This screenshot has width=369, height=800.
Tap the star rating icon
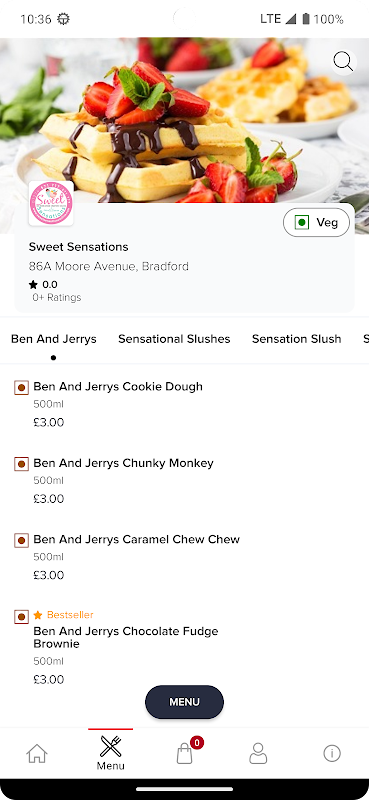[x=34, y=285]
